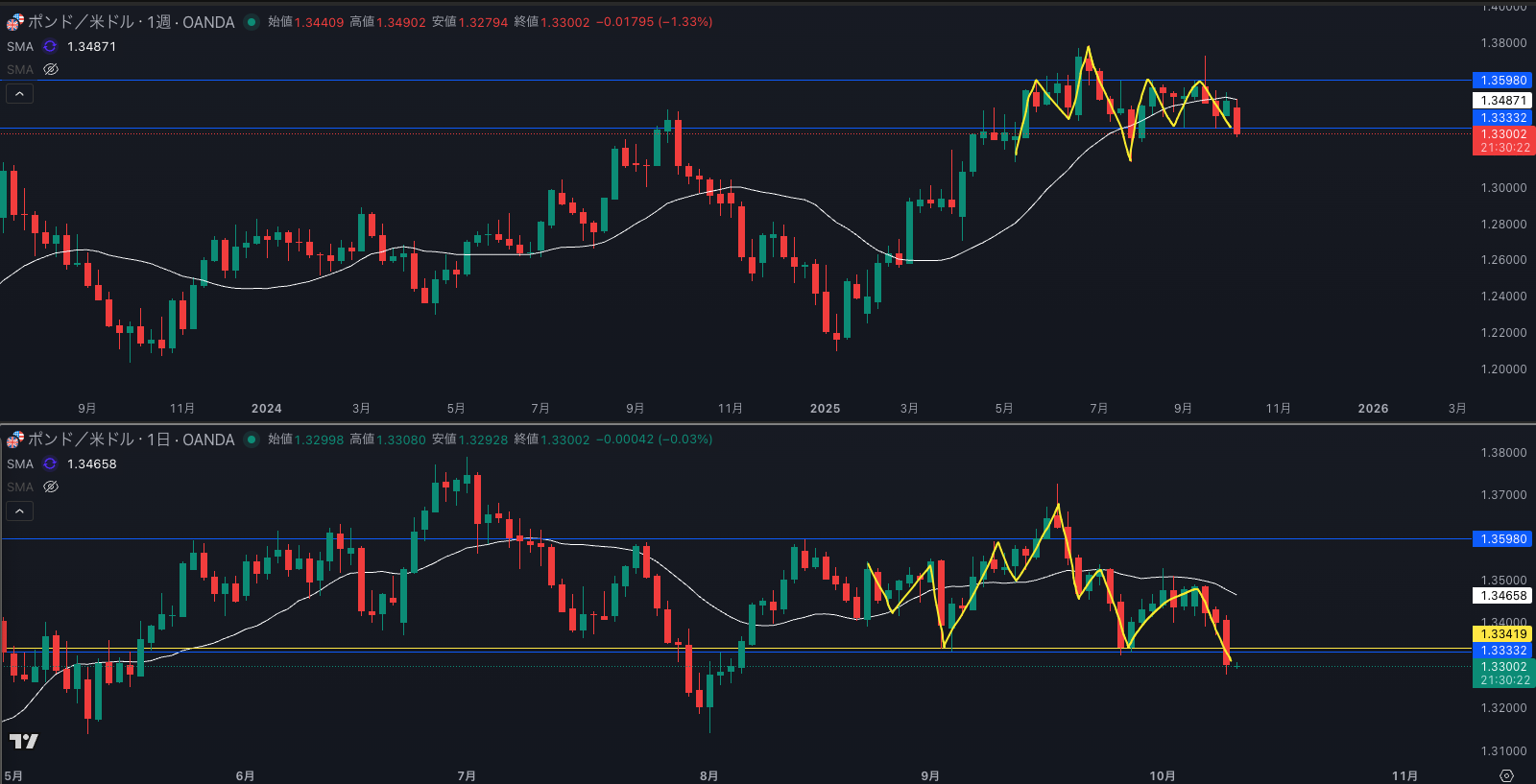Select the SMA 1.34871 indicator on weekly chart
The width and height of the screenshot is (1536, 784).
pos(20,46)
